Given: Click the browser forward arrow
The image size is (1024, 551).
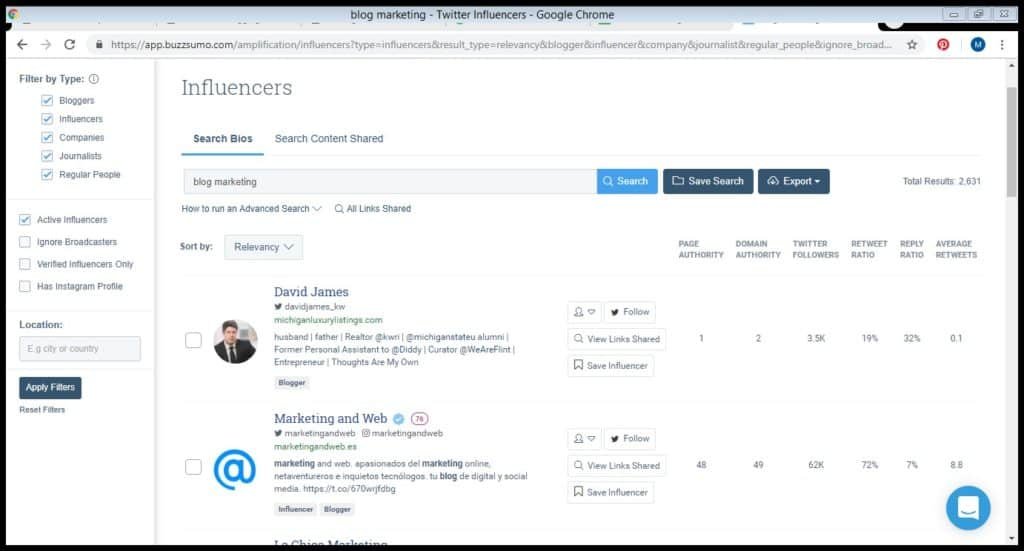Looking at the screenshot, I should [46, 44].
